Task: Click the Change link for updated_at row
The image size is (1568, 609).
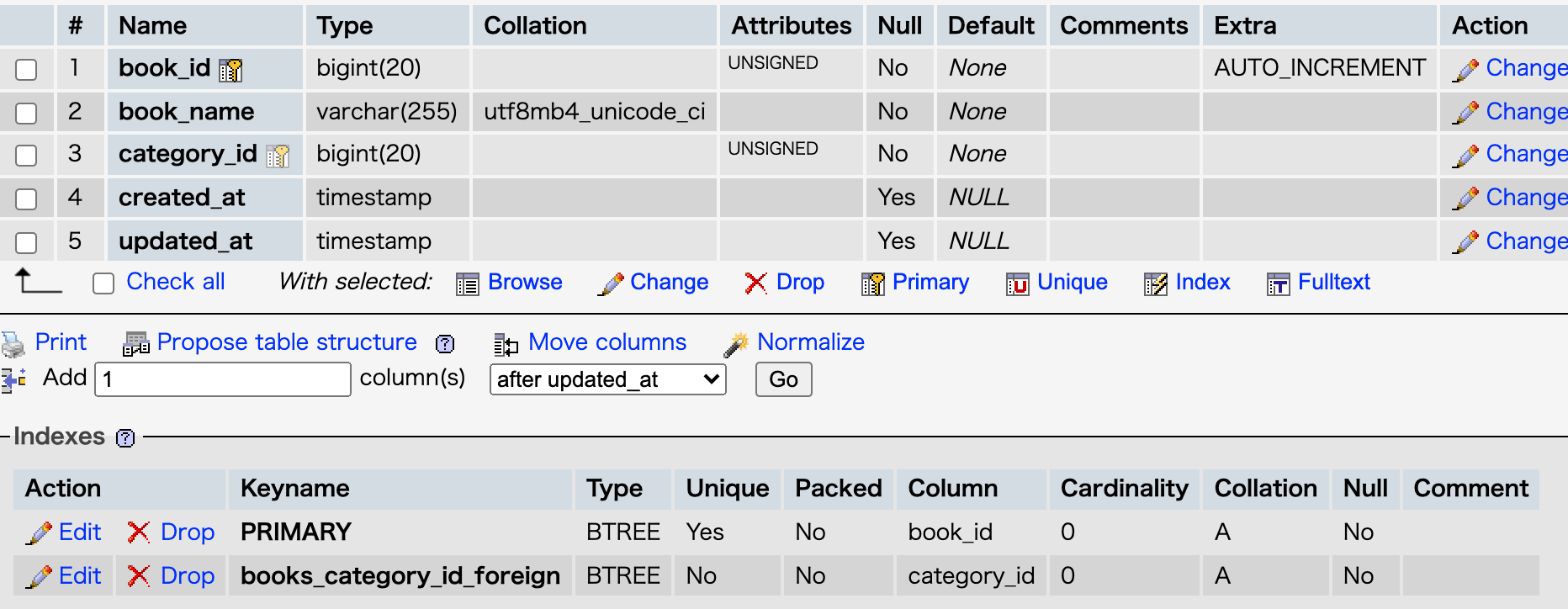Action: pyautogui.click(x=1526, y=241)
